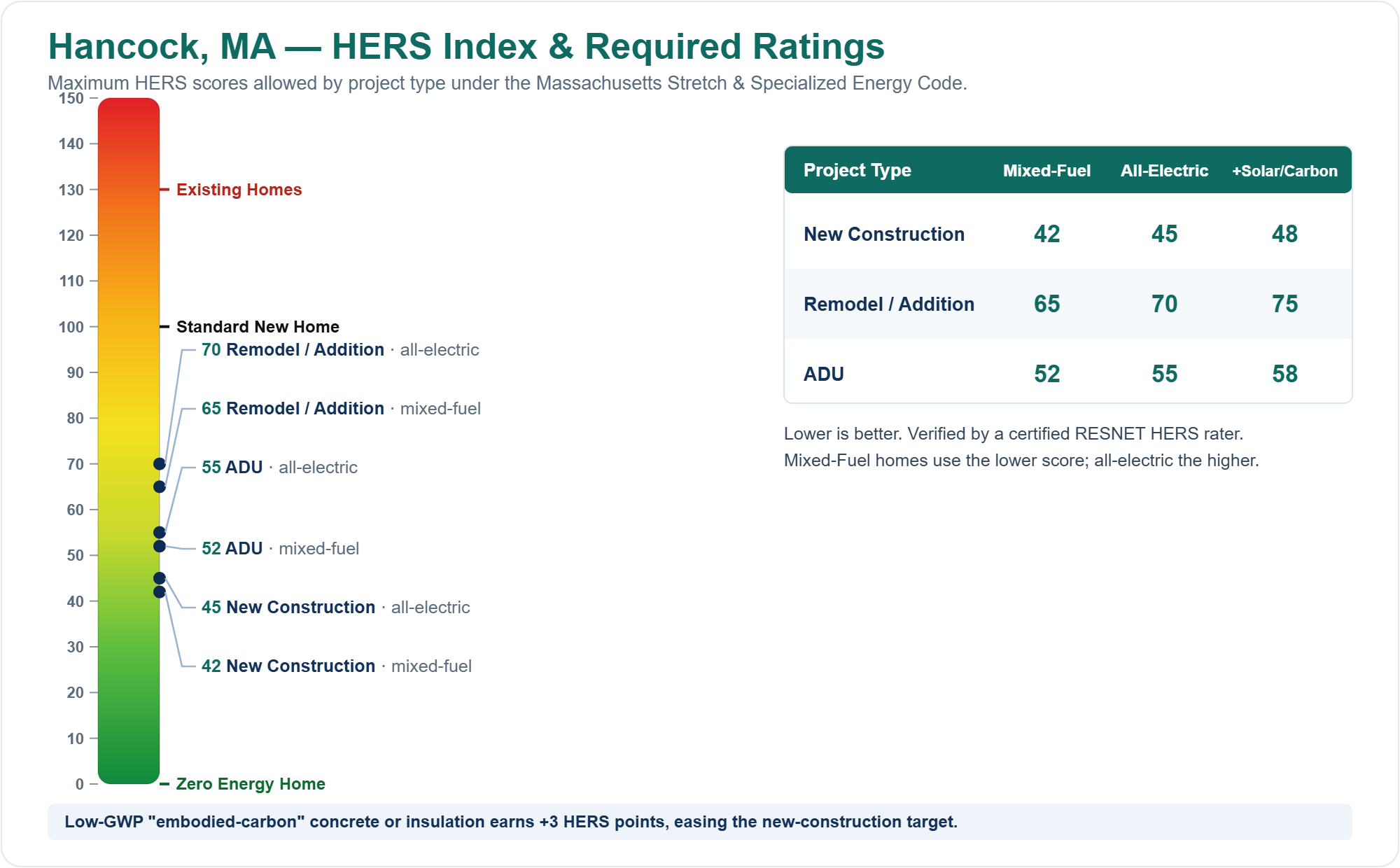
Task: Click the 150 axis tick label
Action: pos(71,99)
